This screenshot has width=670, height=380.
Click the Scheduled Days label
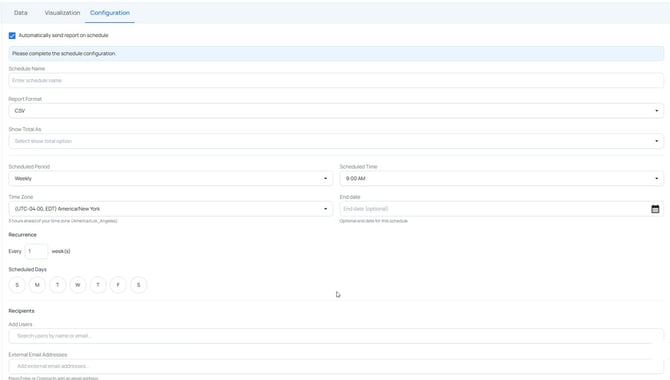coord(28,269)
